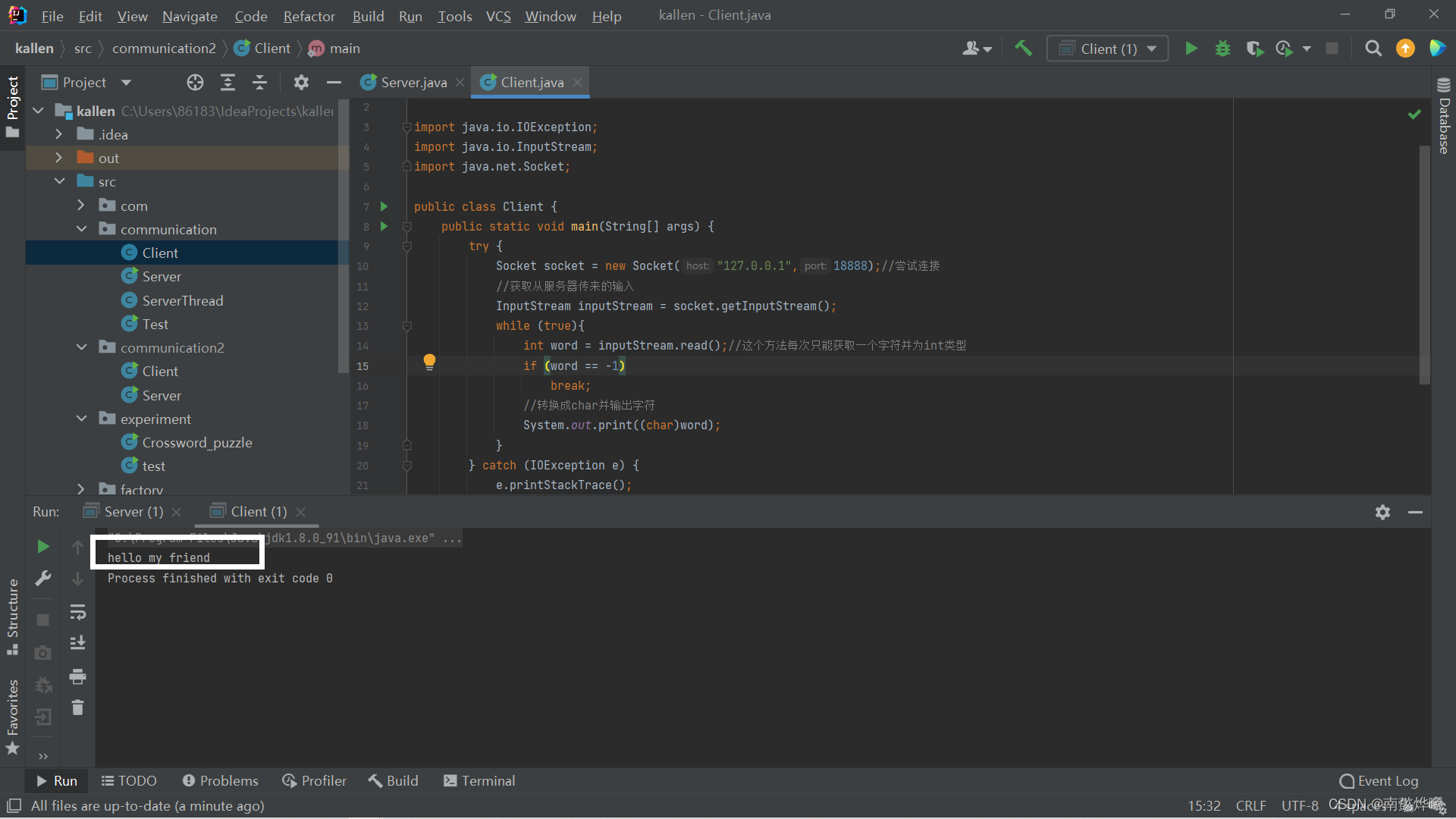Toggle scroll to end in Run console
Image resolution: width=1456 pixels, height=819 pixels.
tap(77, 643)
